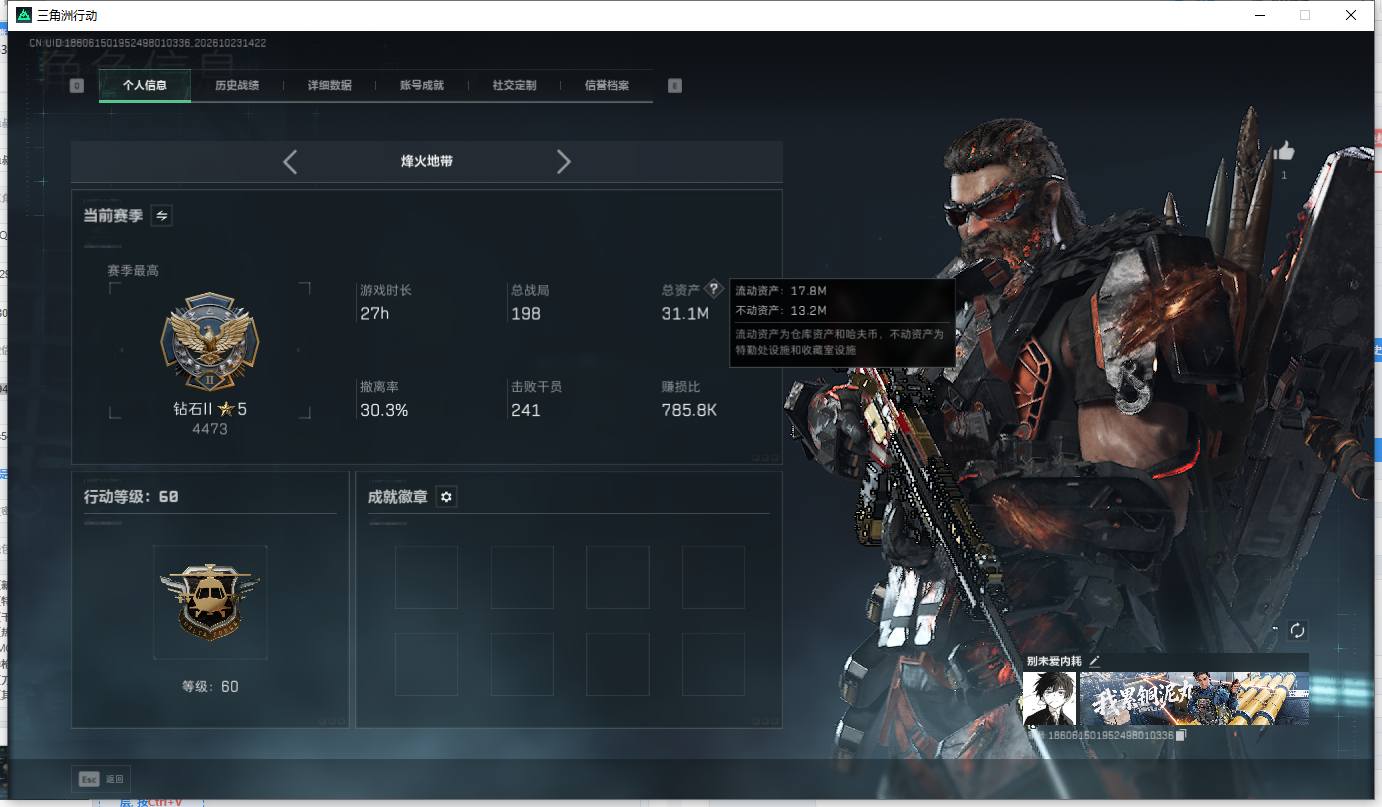Click the 行动等级: 60 heading
Viewport: 1382px width, 807px height.
pos(131,497)
